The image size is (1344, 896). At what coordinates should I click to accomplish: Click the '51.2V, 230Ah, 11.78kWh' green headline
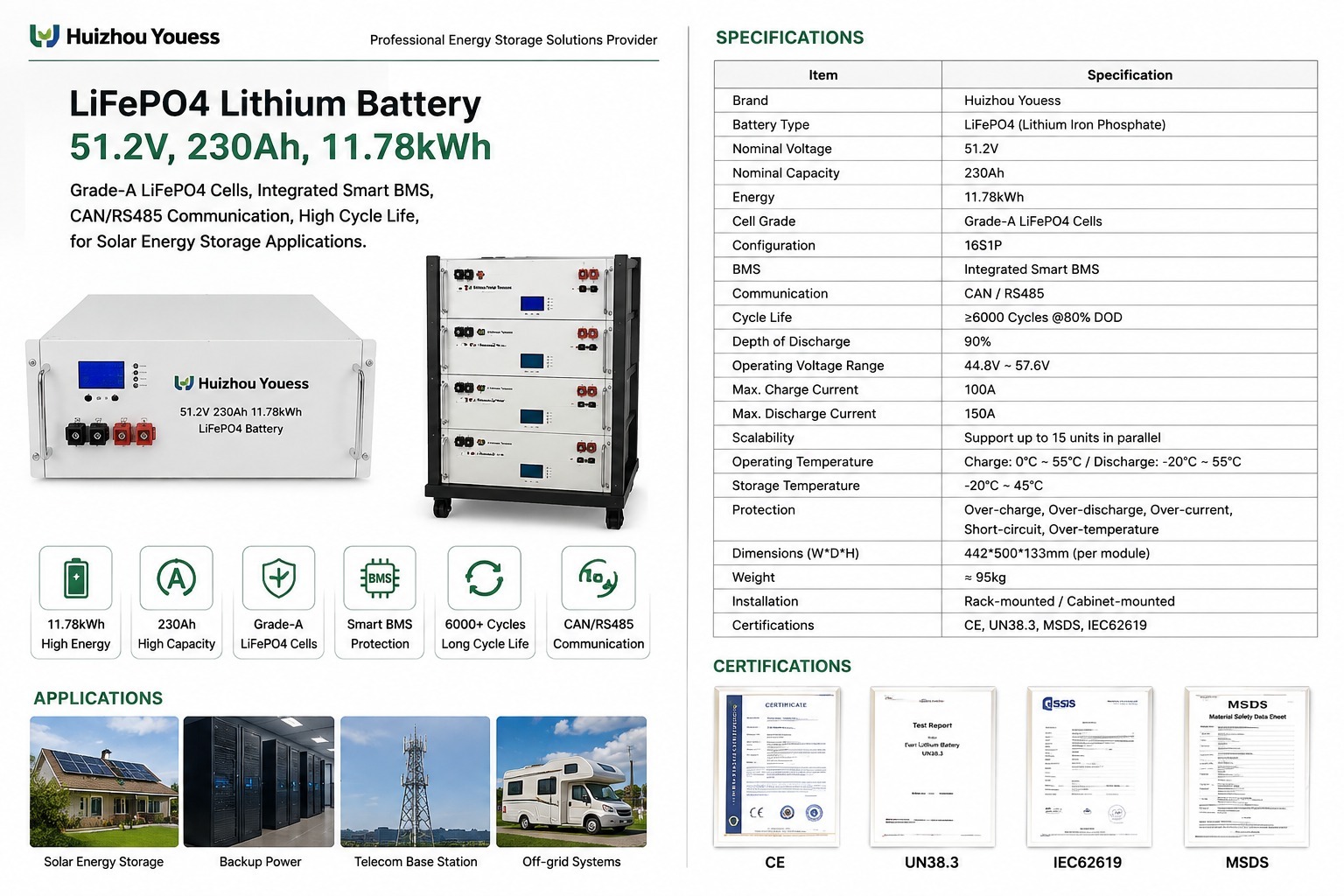tap(280, 147)
